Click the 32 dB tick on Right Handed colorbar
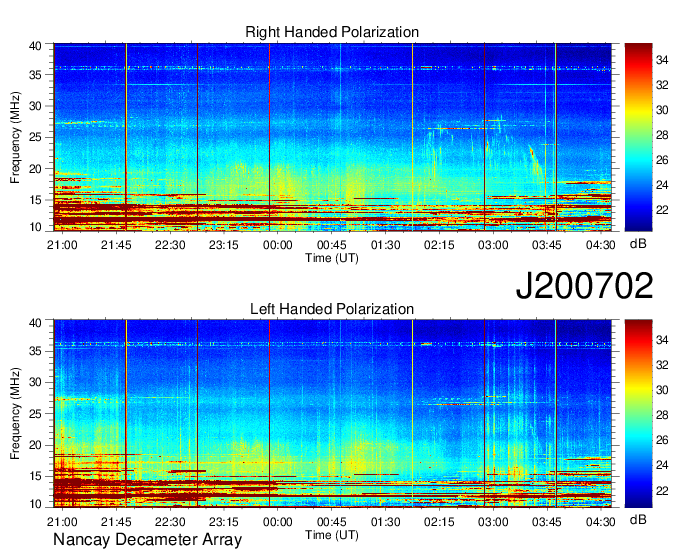The height and width of the screenshot is (552, 680). coord(662,85)
